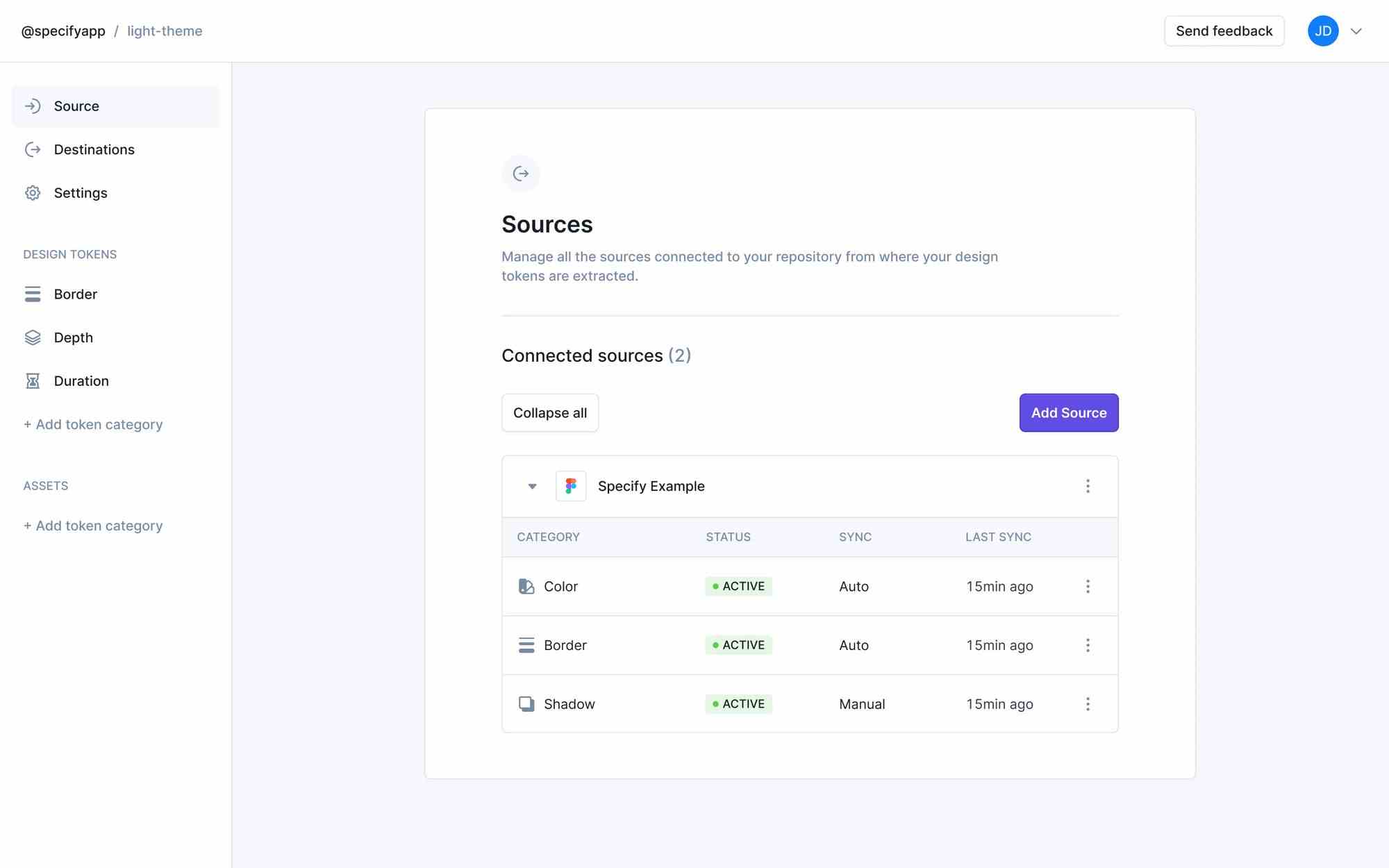Open the three-dot menu for Border row

pyautogui.click(x=1088, y=645)
